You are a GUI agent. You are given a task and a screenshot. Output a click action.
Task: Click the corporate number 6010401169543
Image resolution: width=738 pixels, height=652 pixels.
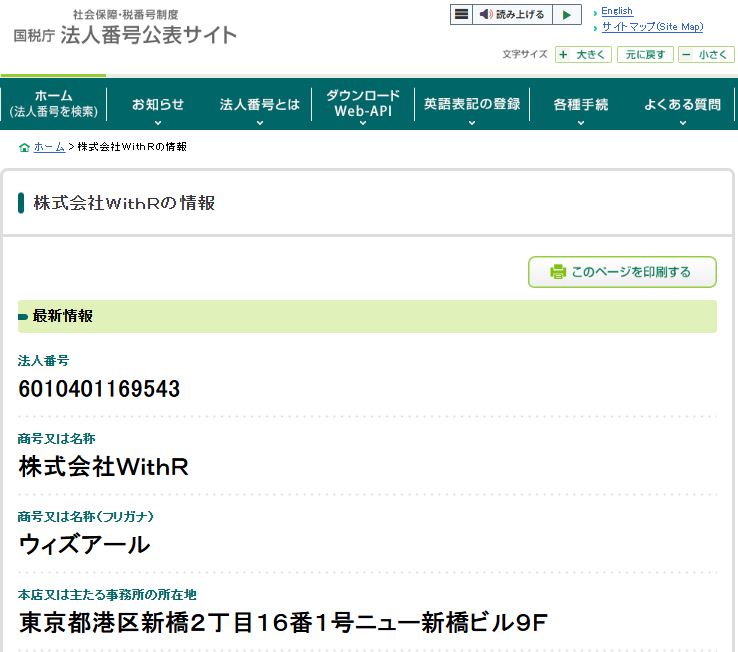(x=99, y=389)
